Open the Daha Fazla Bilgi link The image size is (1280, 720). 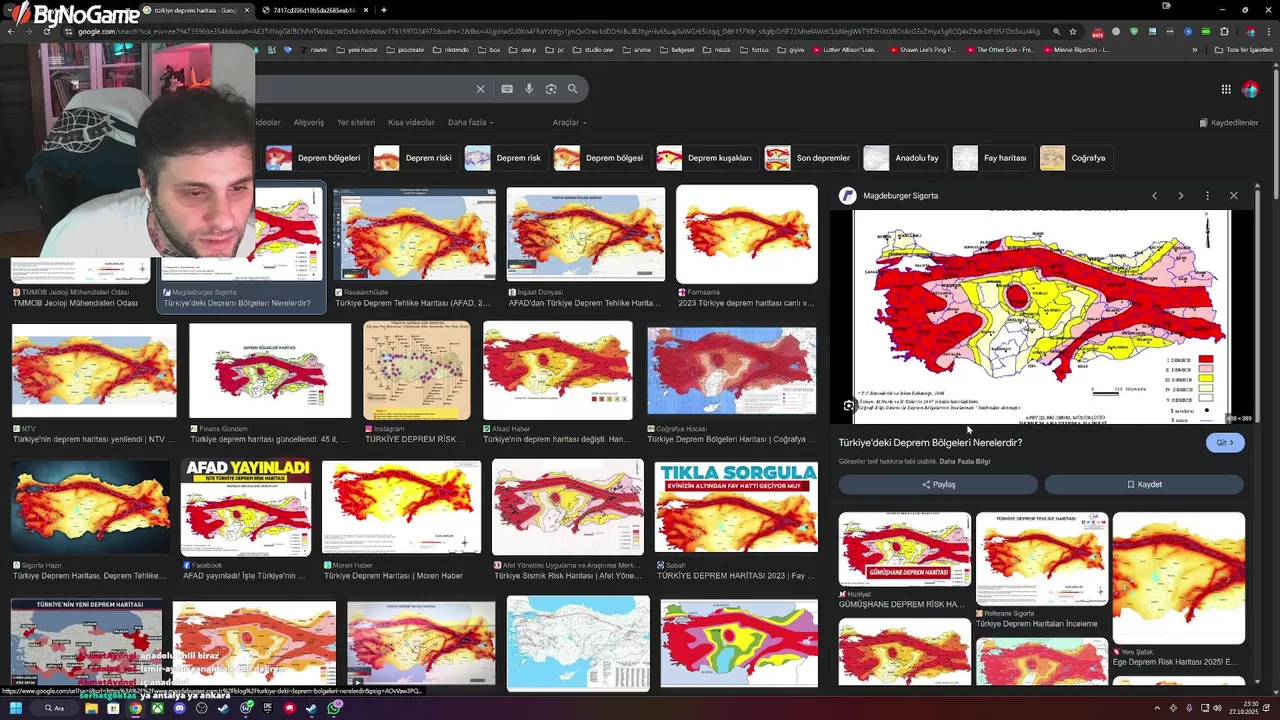[964, 462]
